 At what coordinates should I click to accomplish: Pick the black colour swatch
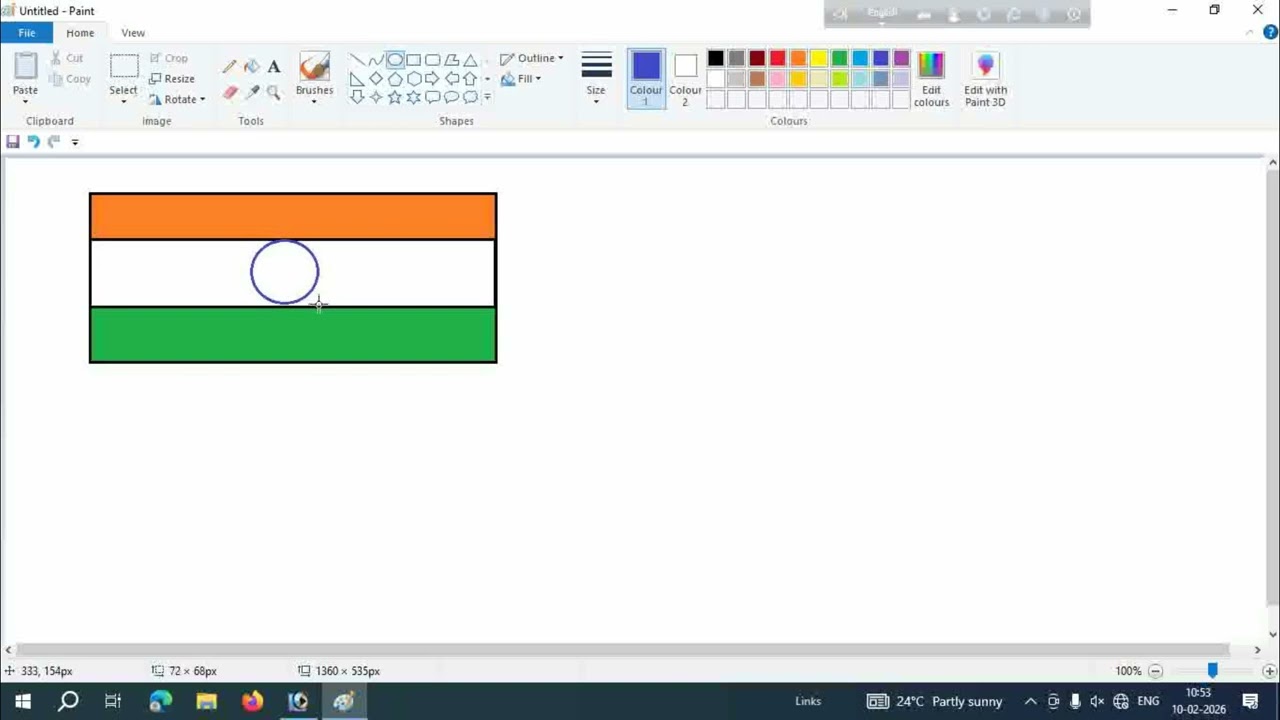(716, 58)
